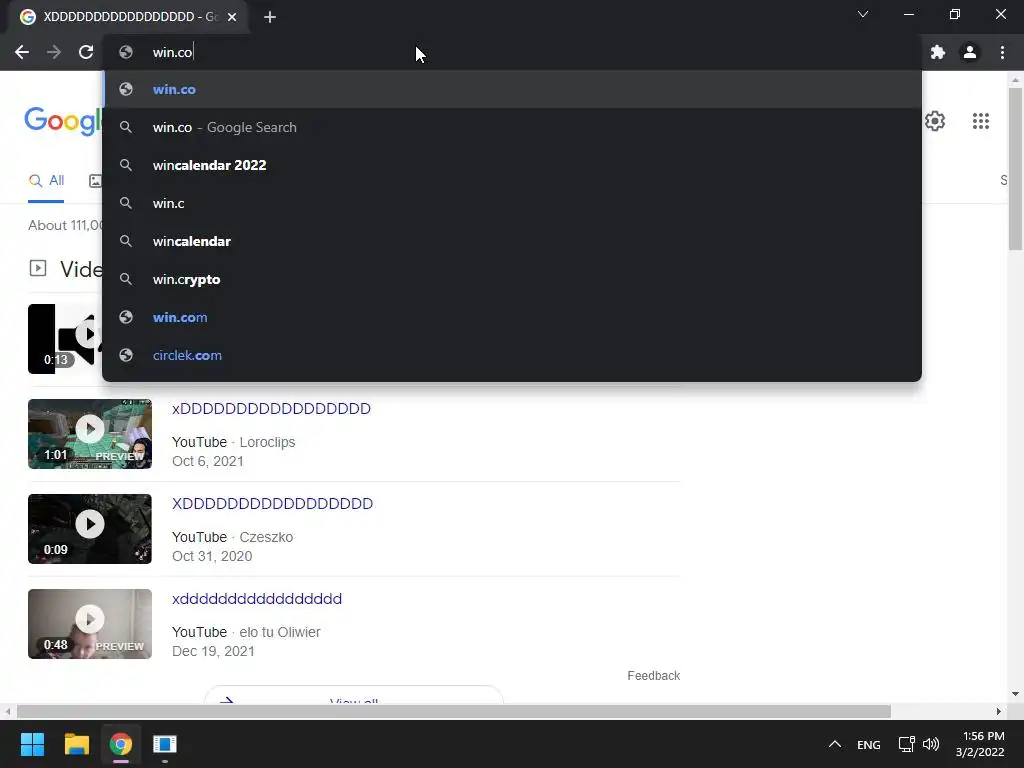The height and width of the screenshot is (768, 1024).
Task: Play the 1:01 Loroclips video thumbnail
Action: click(x=89, y=434)
